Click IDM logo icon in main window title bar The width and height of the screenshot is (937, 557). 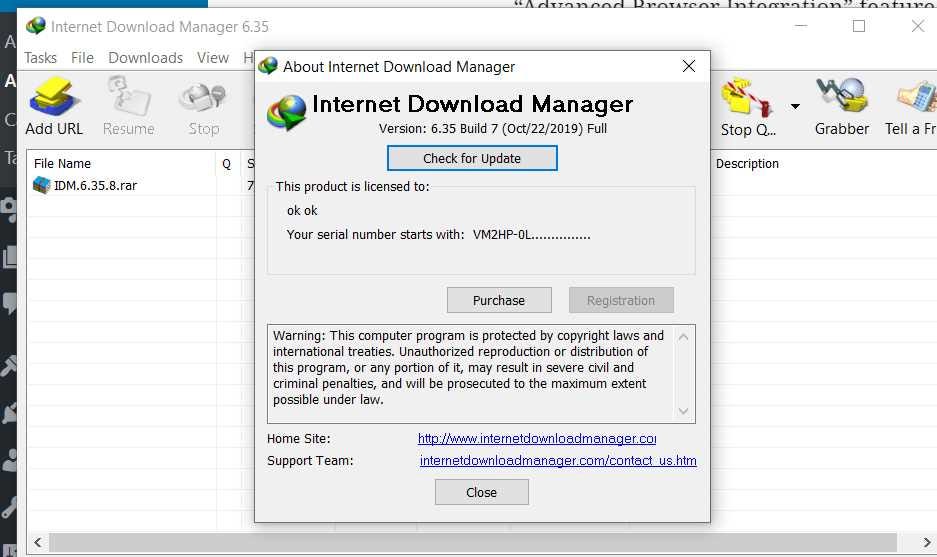(36, 26)
